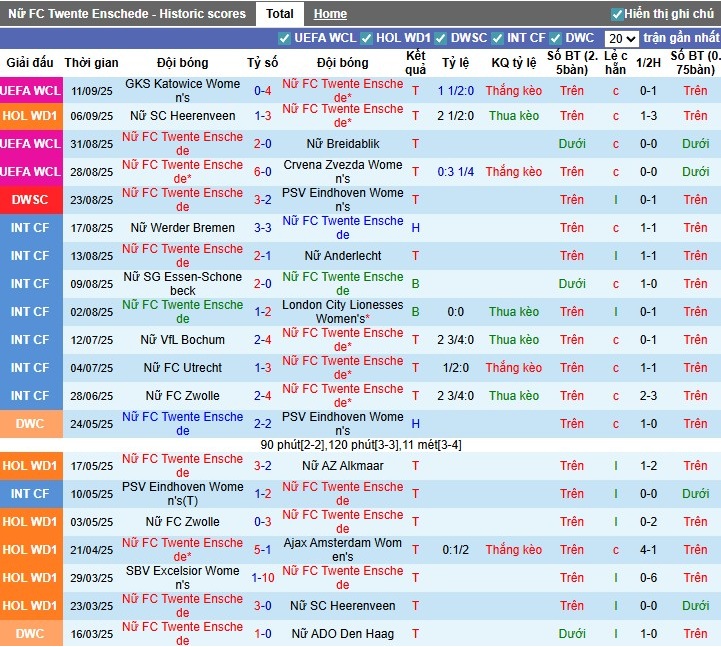The height and width of the screenshot is (647, 721).
Task: Click the DWC badge in 24/05/25 row
Action: click(x=30, y=424)
